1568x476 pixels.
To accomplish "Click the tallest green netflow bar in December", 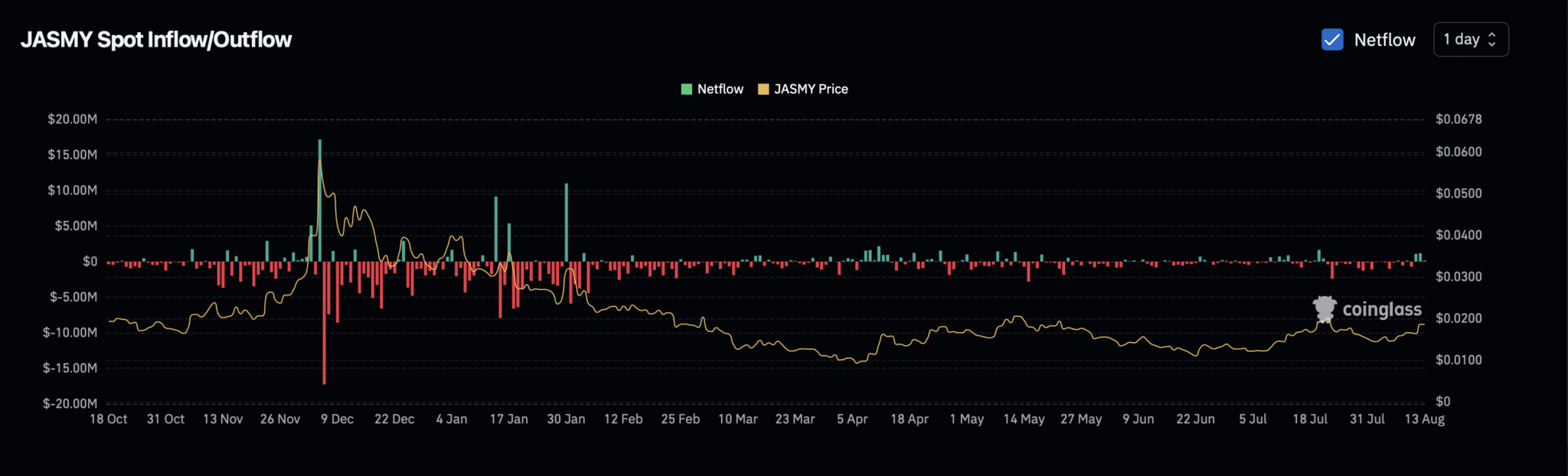I will (320, 201).
